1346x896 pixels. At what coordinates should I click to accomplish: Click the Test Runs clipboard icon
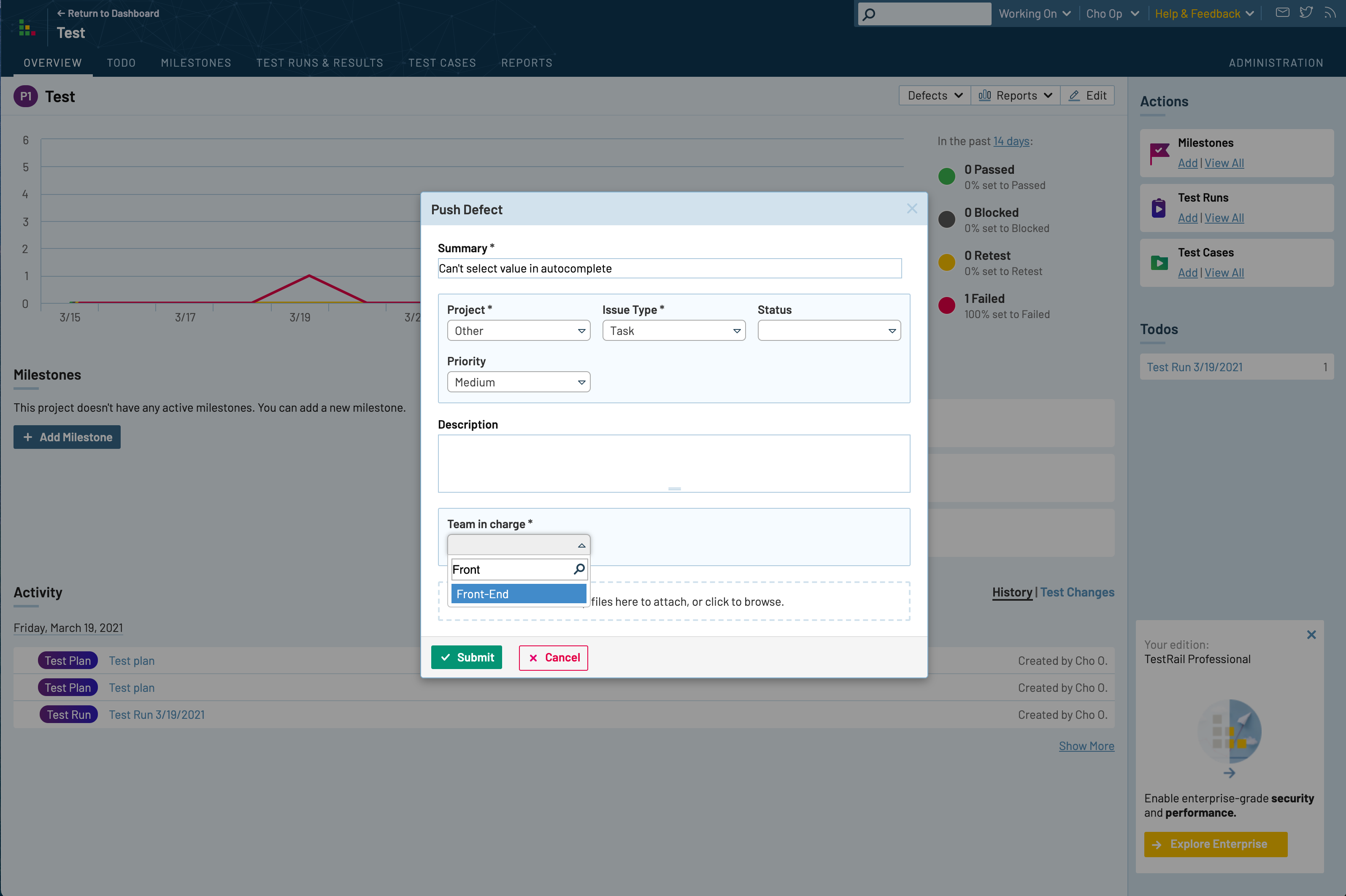pos(1159,208)
